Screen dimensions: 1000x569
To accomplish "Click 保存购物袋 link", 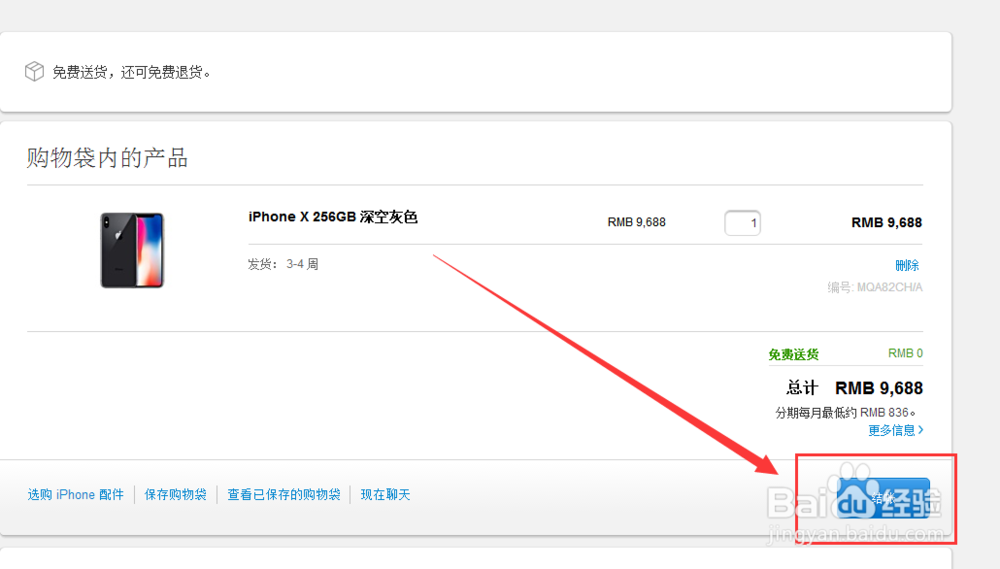I will point(175,494).
